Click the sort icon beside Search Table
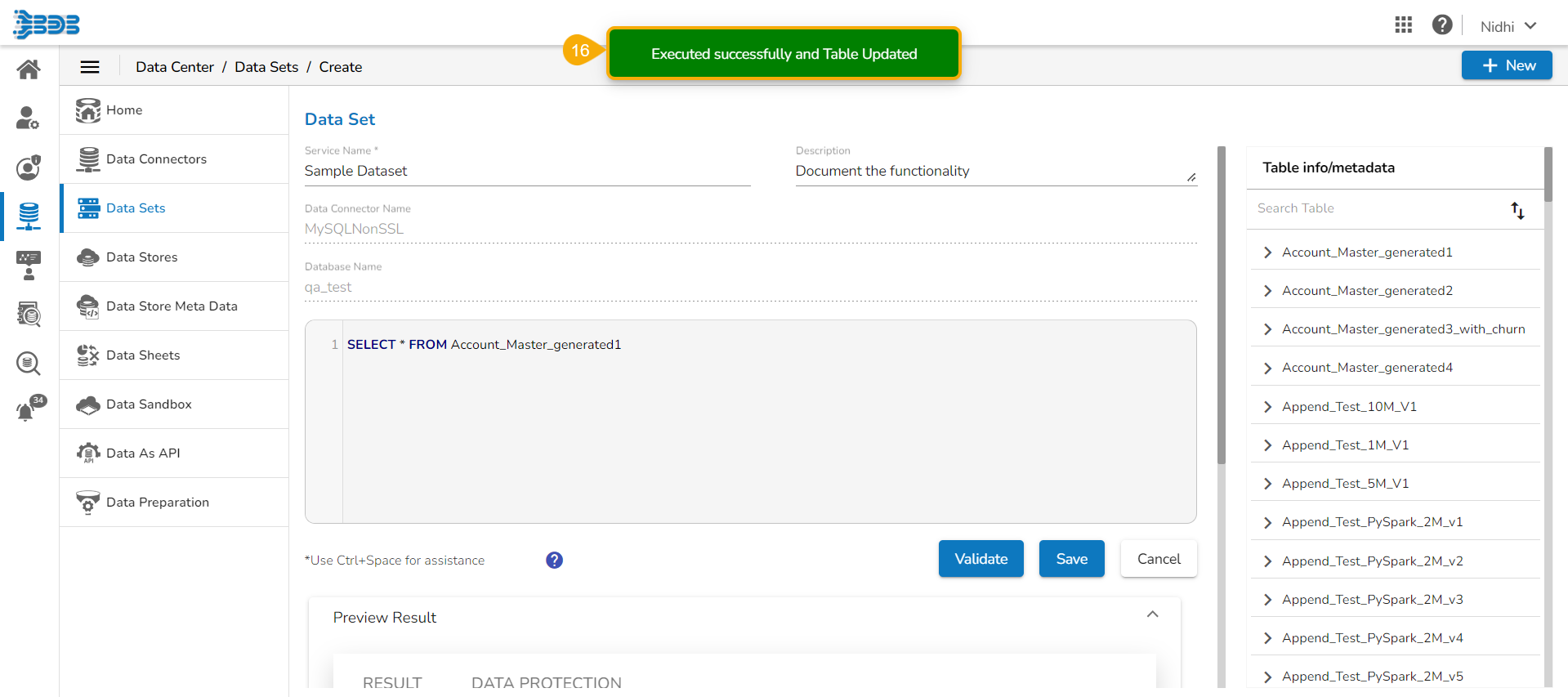Screen dimensions: 1568x697 pyautogui.click(x=1517, y=210)
